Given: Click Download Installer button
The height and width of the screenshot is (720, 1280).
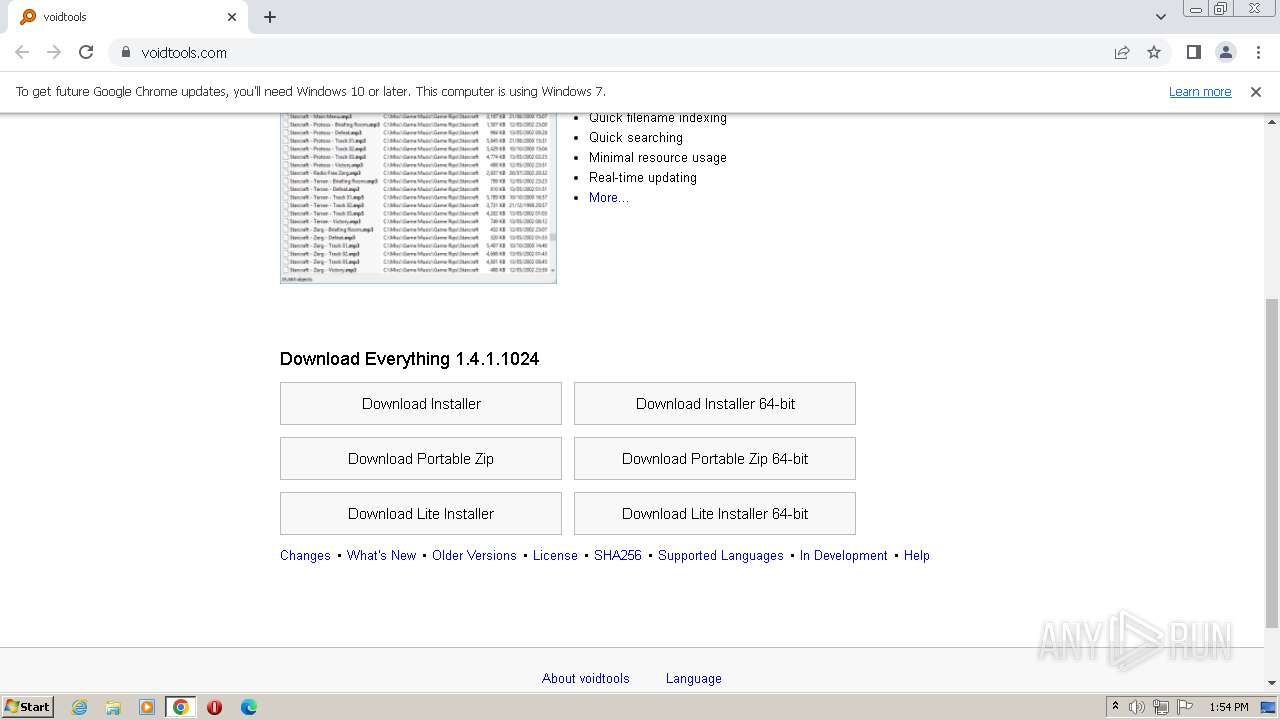Looking at the screenshot, I should pyautogui.click(x=421, y=403).
